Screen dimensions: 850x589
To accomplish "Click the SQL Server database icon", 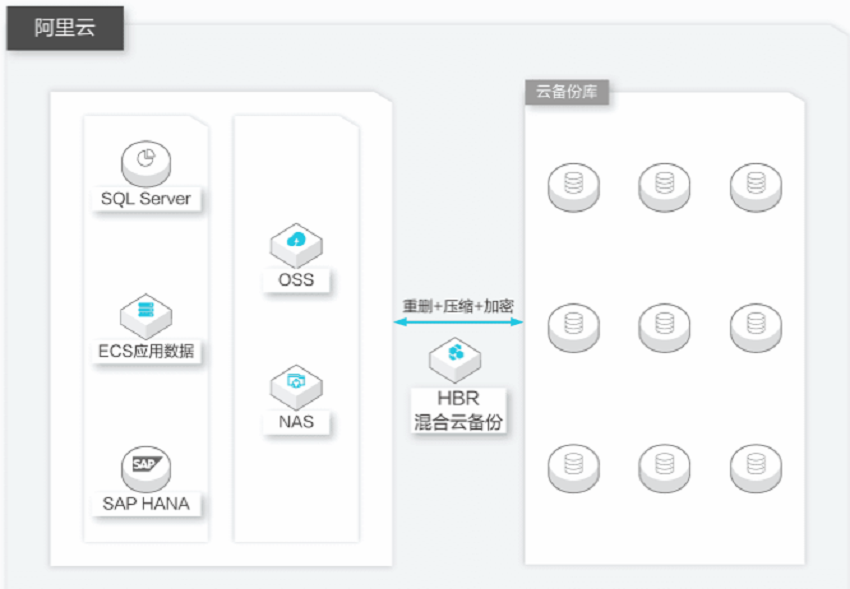I will click(x=146, y=163).
